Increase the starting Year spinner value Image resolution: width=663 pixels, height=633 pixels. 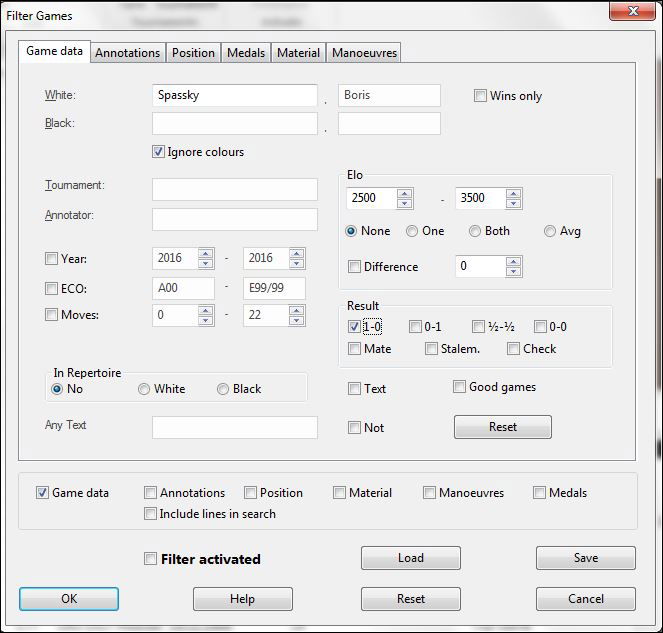(205, 253)
